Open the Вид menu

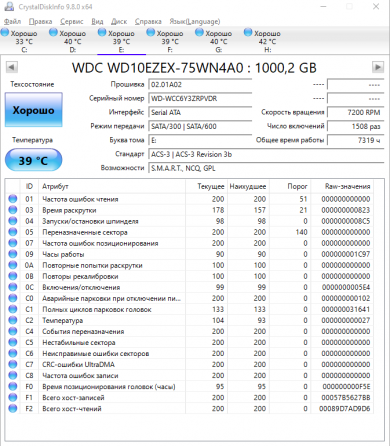(x=97, y=22)
